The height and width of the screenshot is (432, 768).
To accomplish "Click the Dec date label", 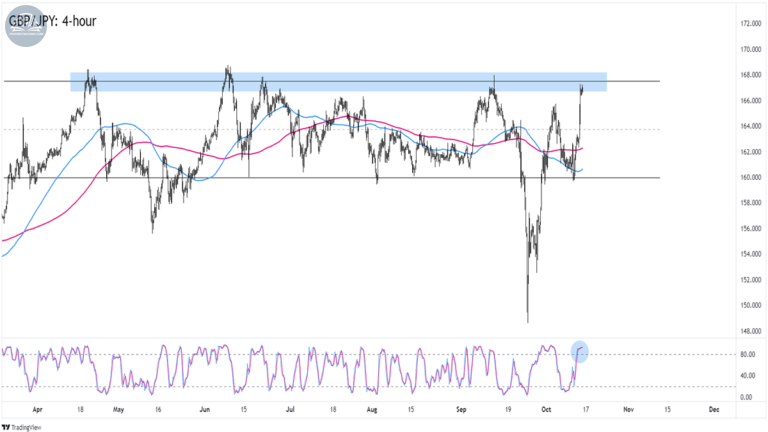I will pos(714,409).
